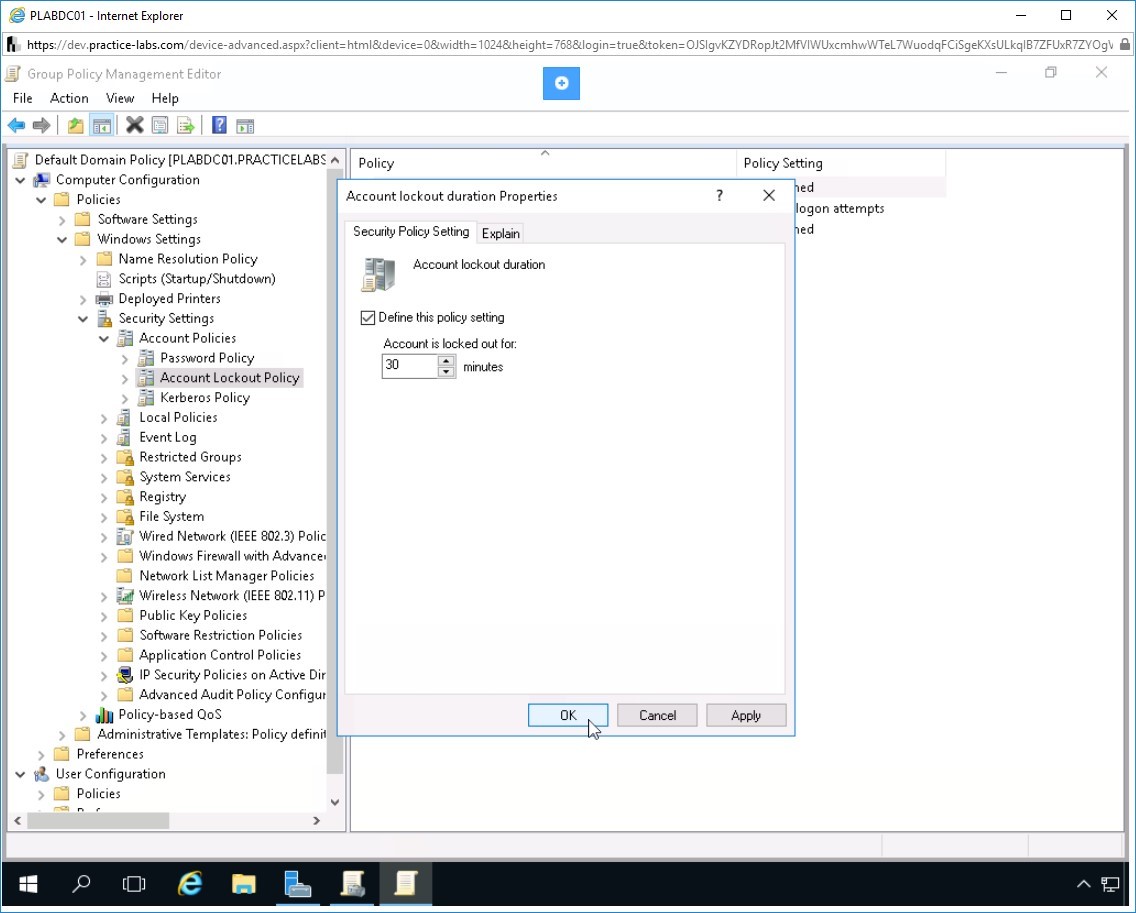Screen dimensions: 1136x913
Task: Open the Properties toolbar icon
Action: click(159, 125)
